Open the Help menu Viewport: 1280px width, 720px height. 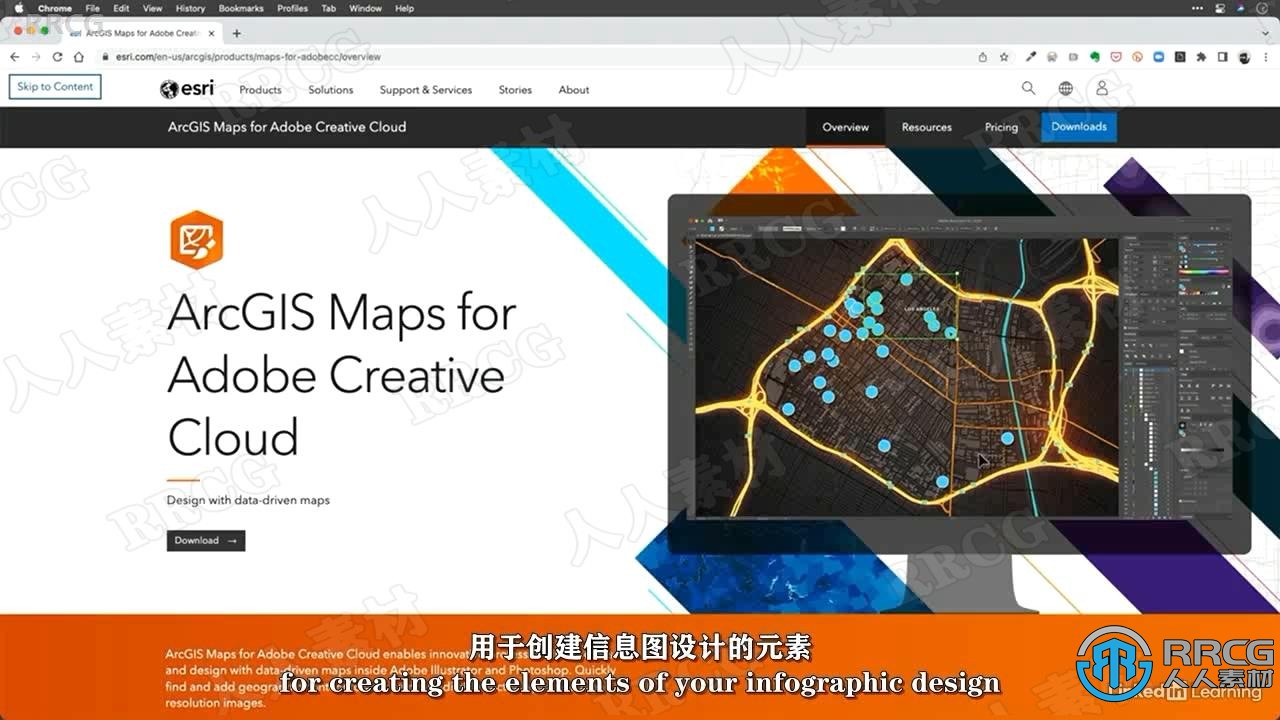[x=404, y=8]
